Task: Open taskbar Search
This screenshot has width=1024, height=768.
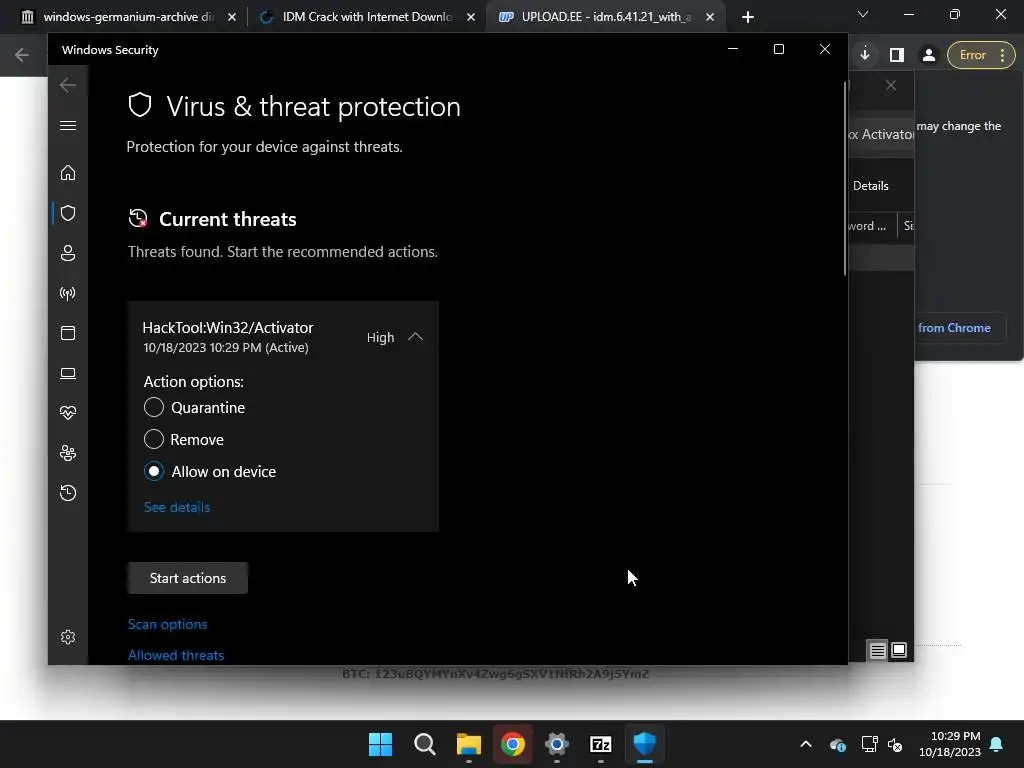Action: coord(424,744)
